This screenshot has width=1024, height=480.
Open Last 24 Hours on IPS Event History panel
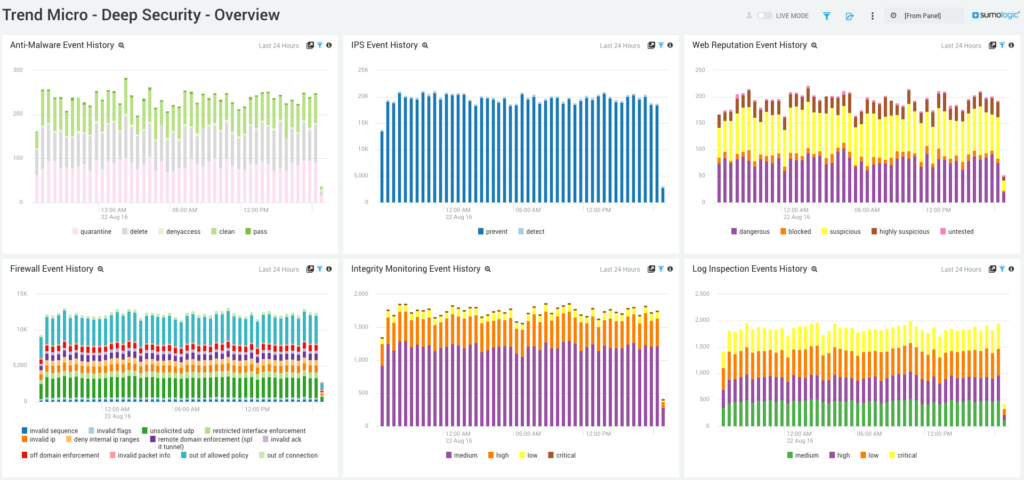pyautogui.click(x=620, y=46)
